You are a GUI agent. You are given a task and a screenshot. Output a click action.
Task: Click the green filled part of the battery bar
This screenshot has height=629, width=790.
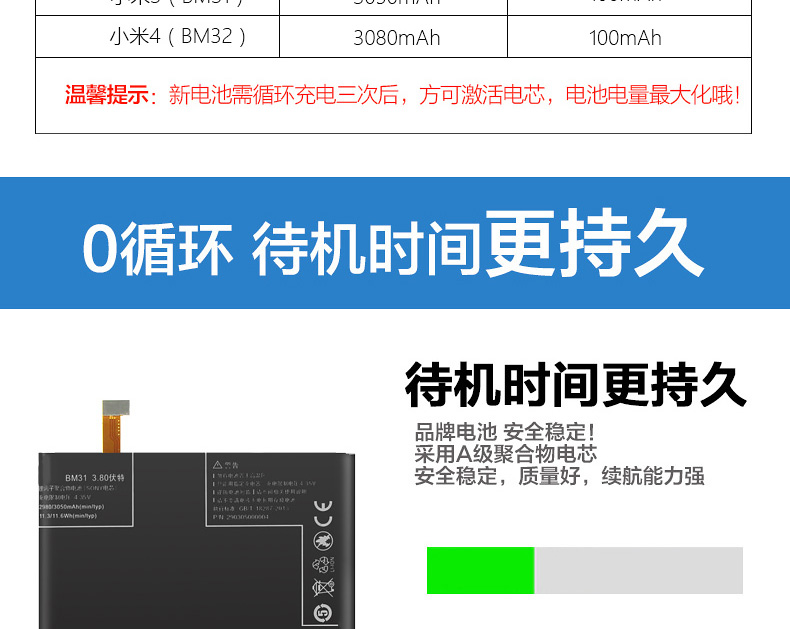(x=480, y=570)
